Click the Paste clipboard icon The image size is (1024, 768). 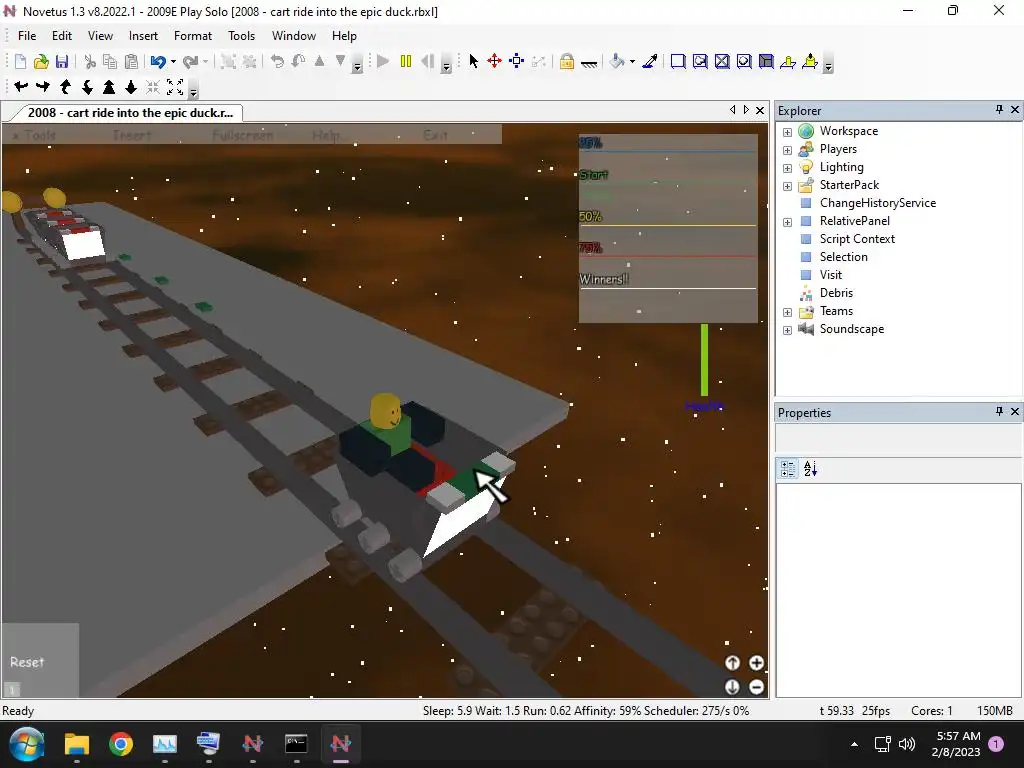tap(131, 61)
